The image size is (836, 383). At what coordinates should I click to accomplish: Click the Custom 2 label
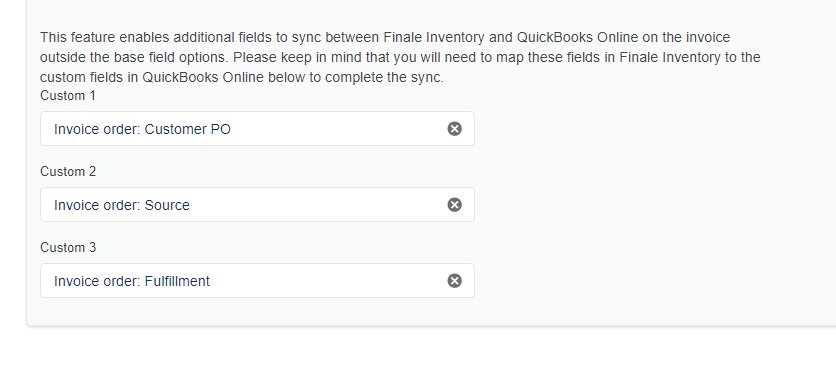(68, 172)
